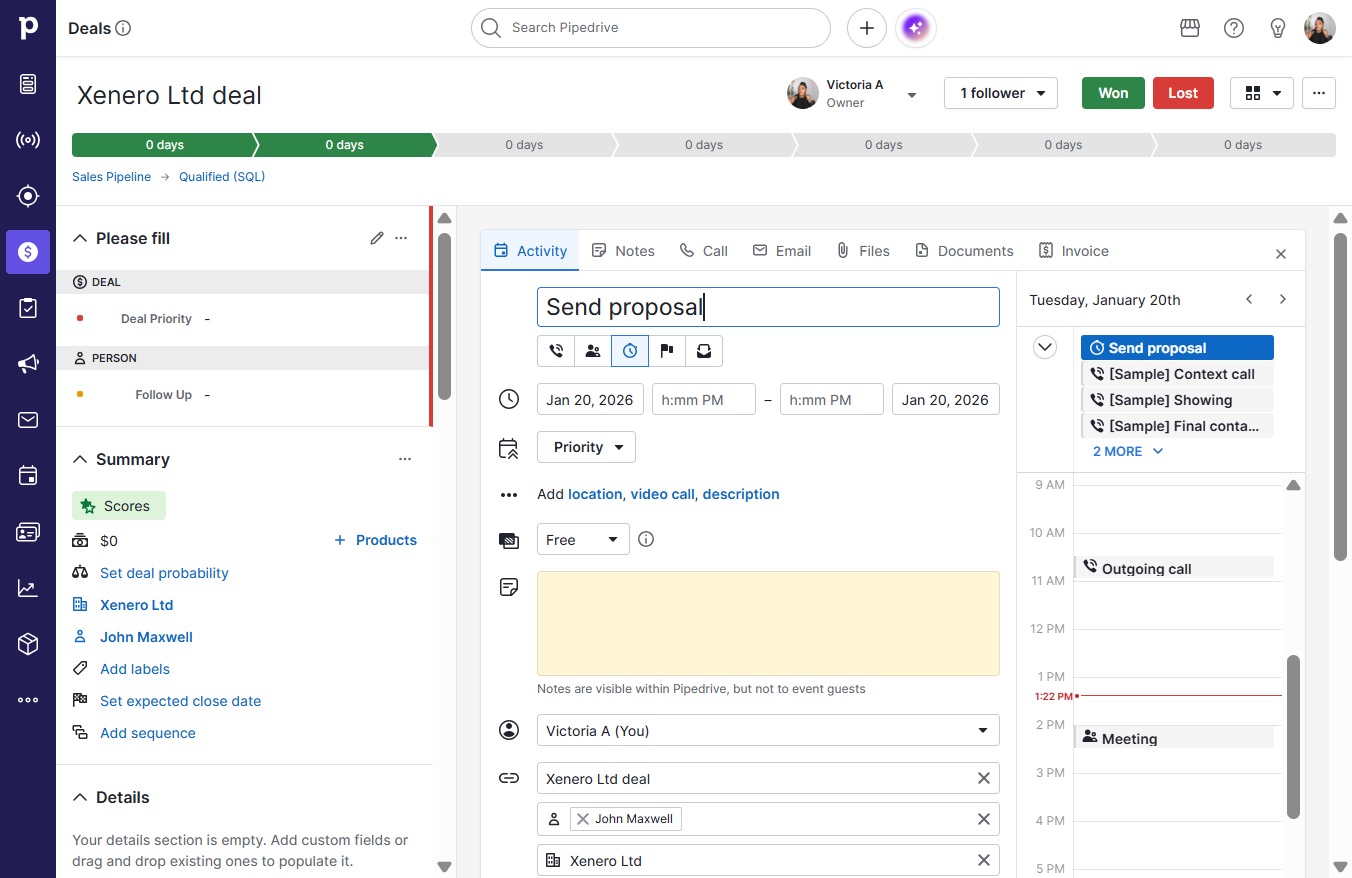Click the quick add plus button

click(x=867, y=28)
